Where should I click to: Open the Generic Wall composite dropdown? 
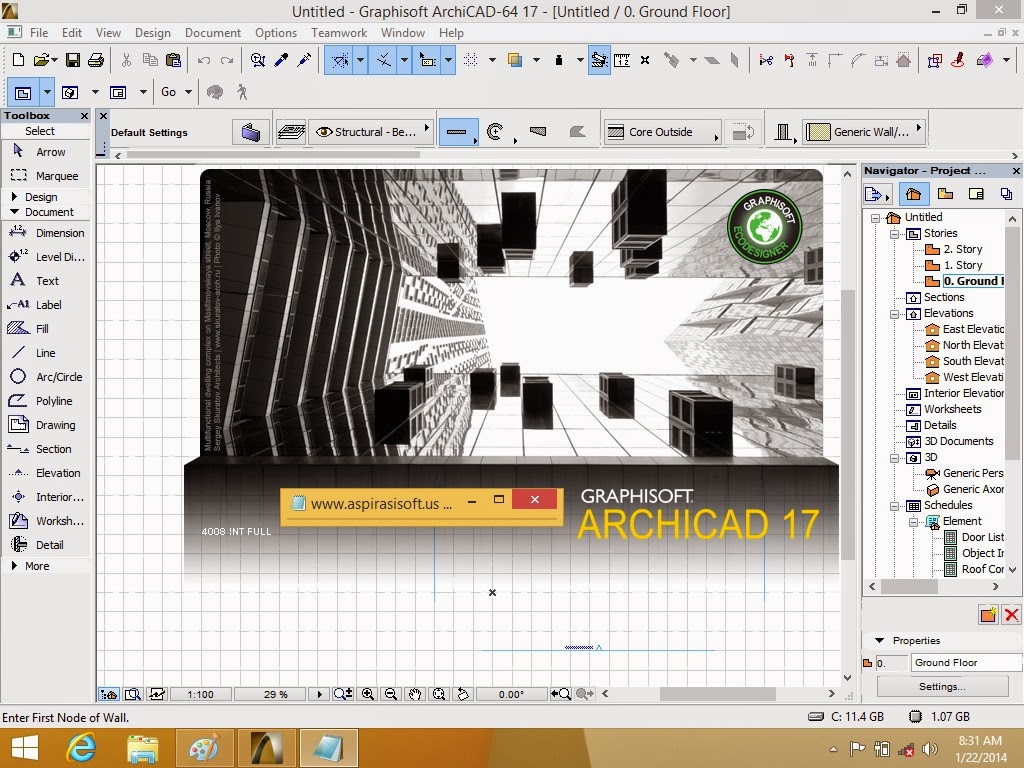[x=864, y=132]
